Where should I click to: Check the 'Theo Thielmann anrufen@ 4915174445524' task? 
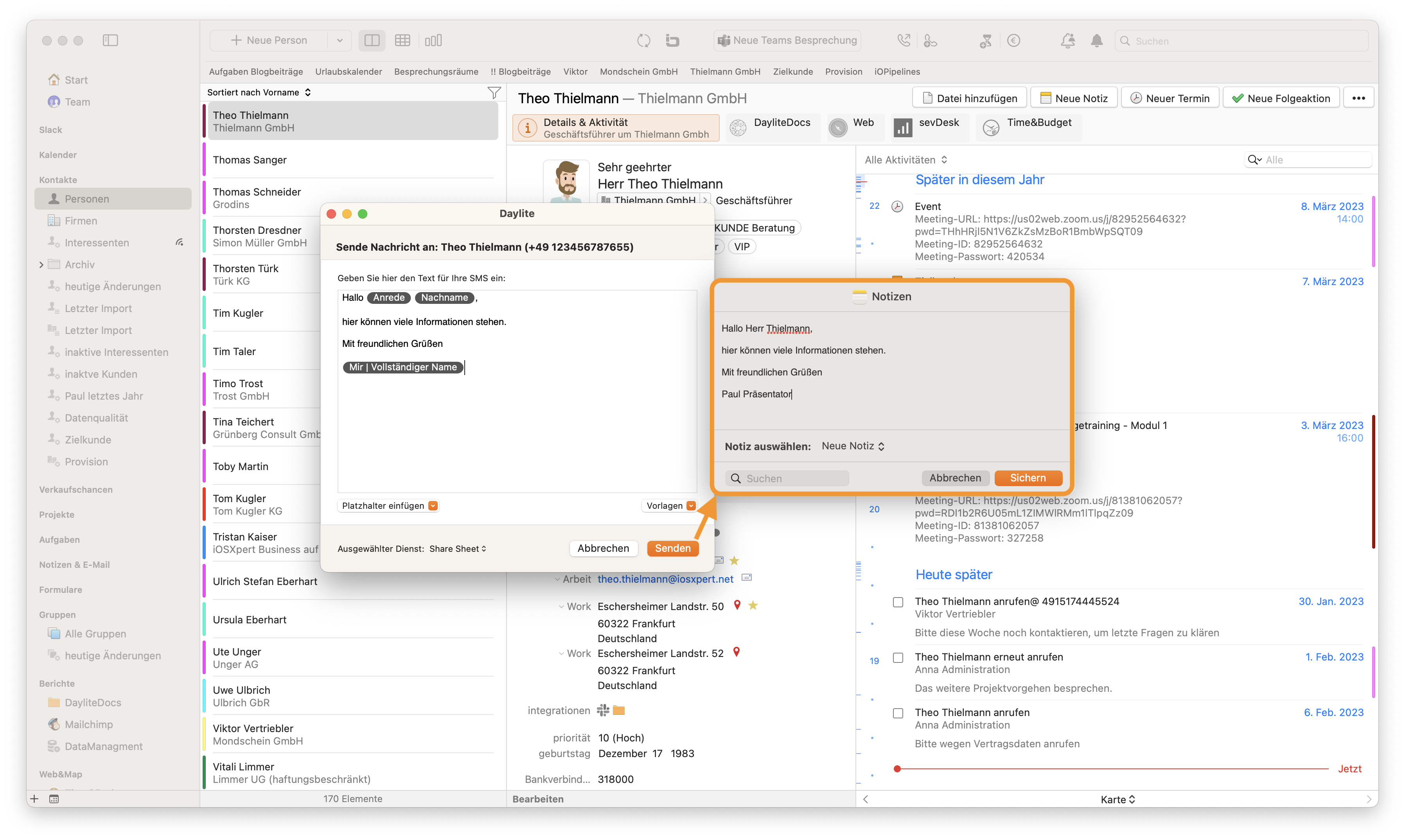click(x=898, y=602)
